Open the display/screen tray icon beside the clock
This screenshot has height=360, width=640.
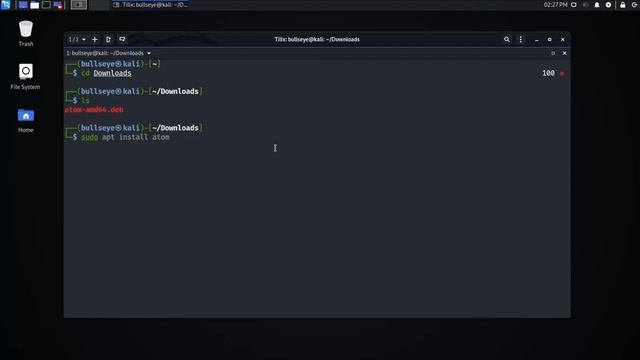[573, 5]
